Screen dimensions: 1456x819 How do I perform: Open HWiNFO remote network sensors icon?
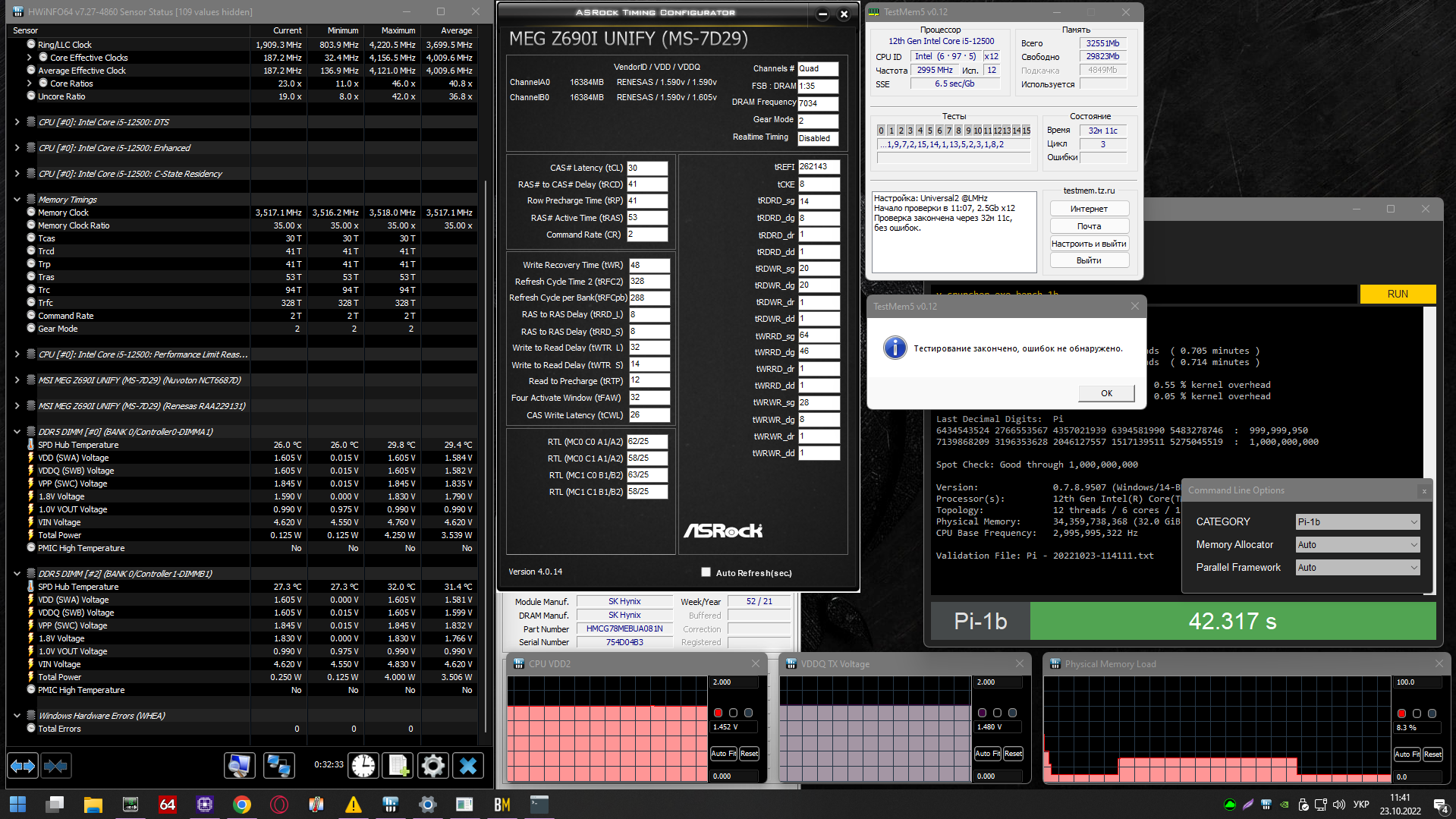[278, 766]
